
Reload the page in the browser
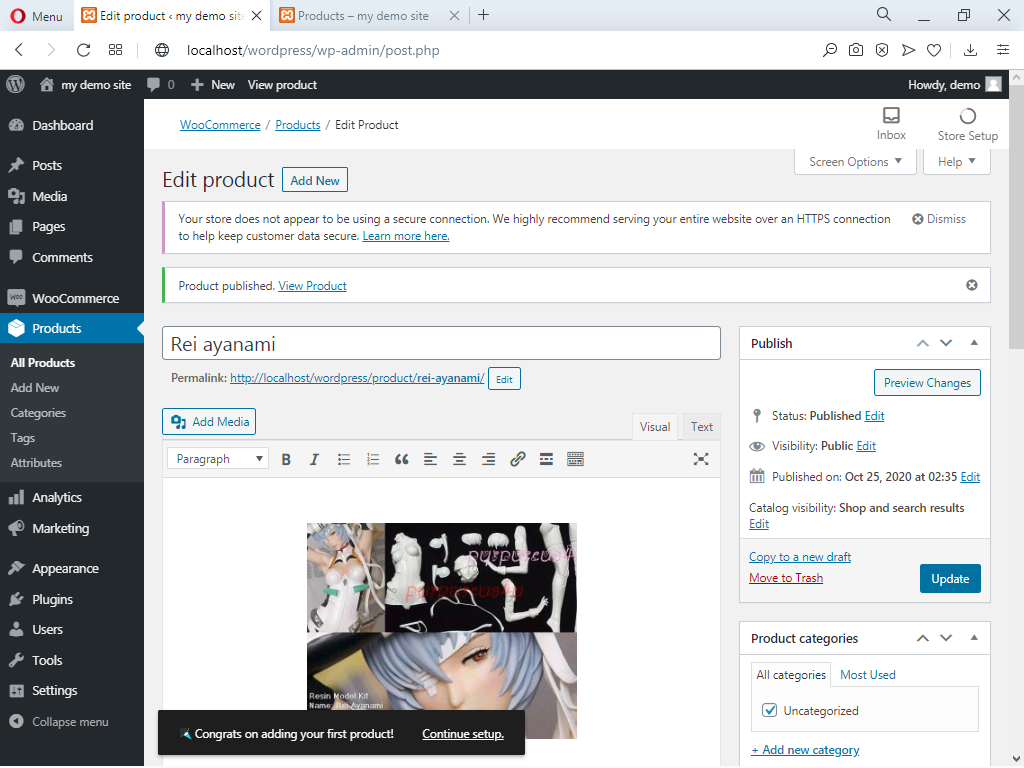84,50
